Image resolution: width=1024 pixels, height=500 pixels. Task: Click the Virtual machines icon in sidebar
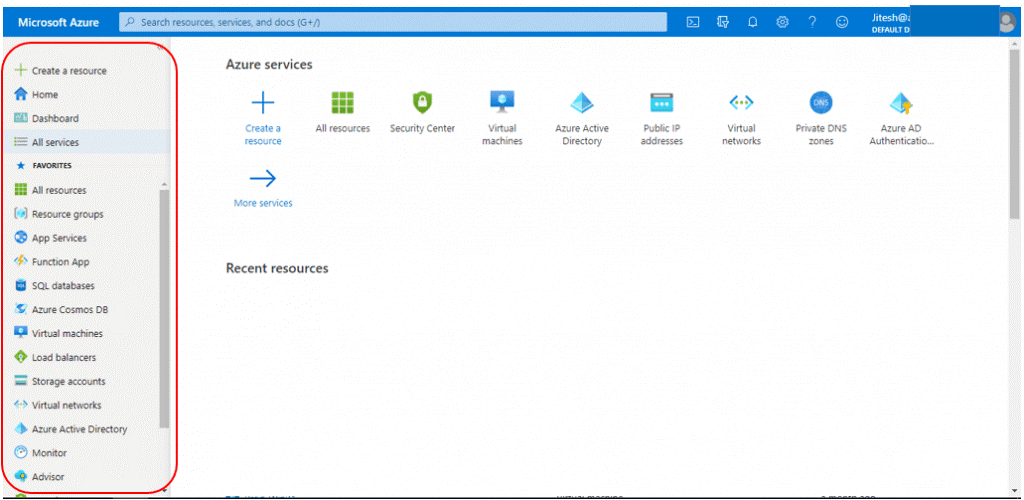pos(21,334)
